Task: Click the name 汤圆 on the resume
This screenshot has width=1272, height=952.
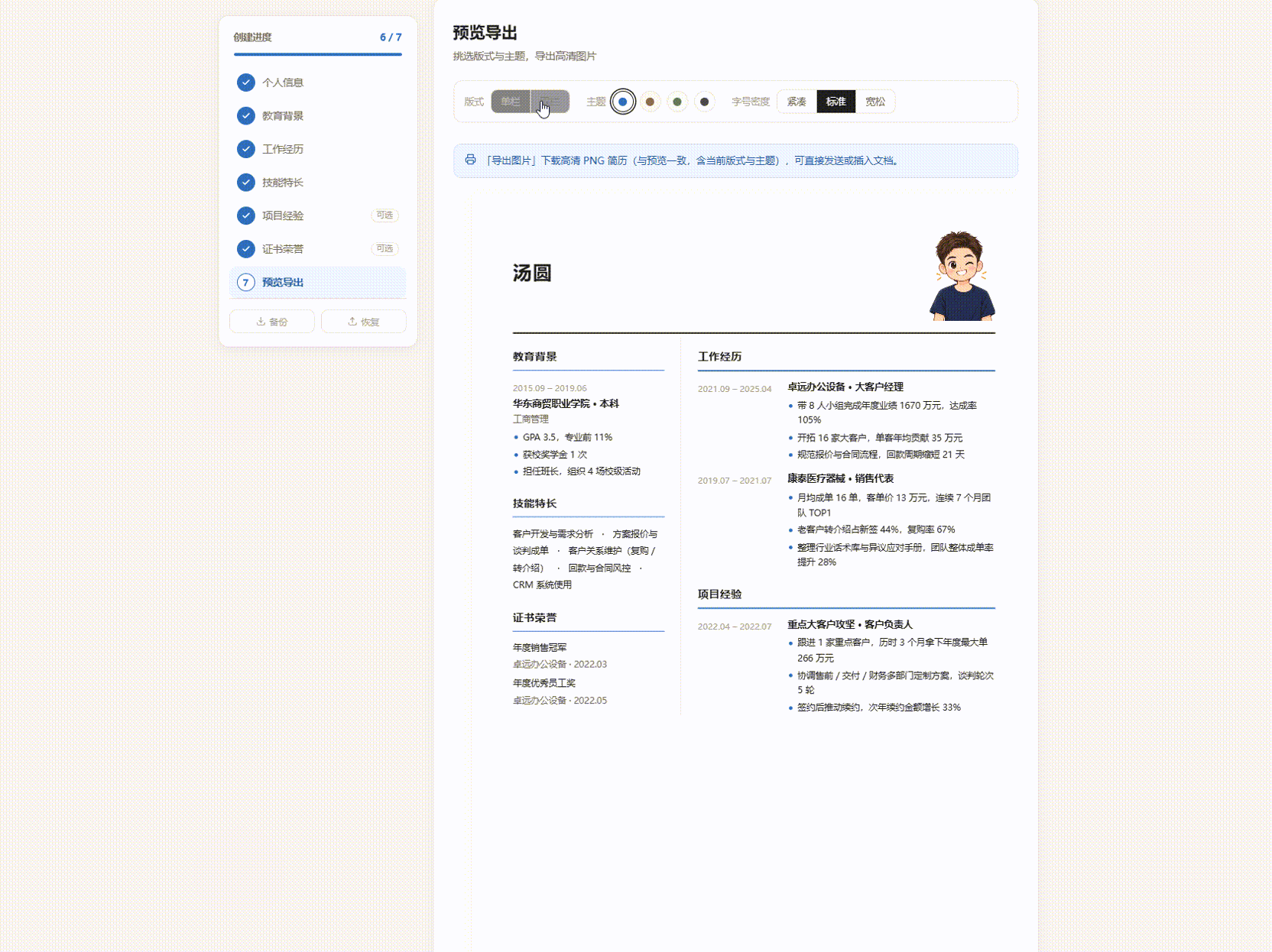Action: (532, 273)
